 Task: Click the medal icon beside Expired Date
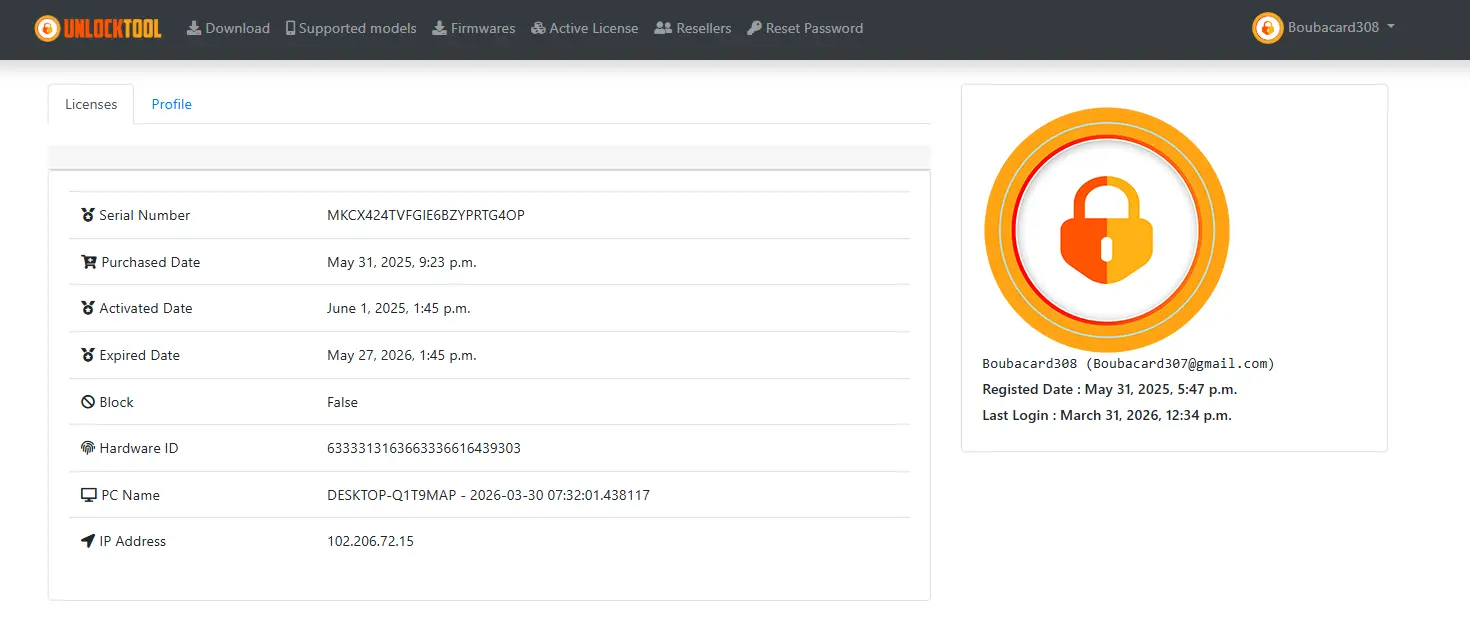click(x=88, y=355)
